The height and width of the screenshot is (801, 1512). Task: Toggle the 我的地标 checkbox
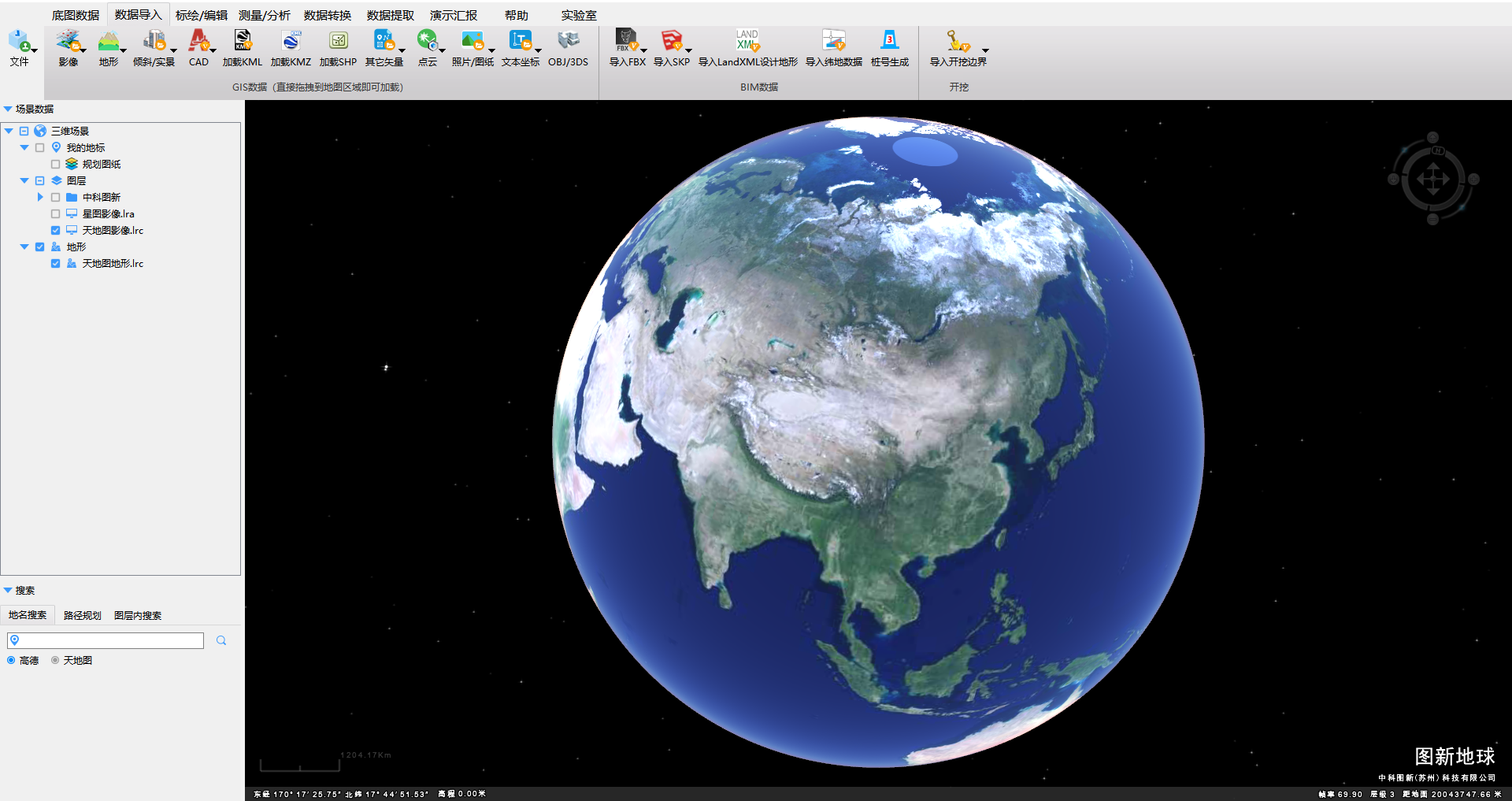(39, 147)
